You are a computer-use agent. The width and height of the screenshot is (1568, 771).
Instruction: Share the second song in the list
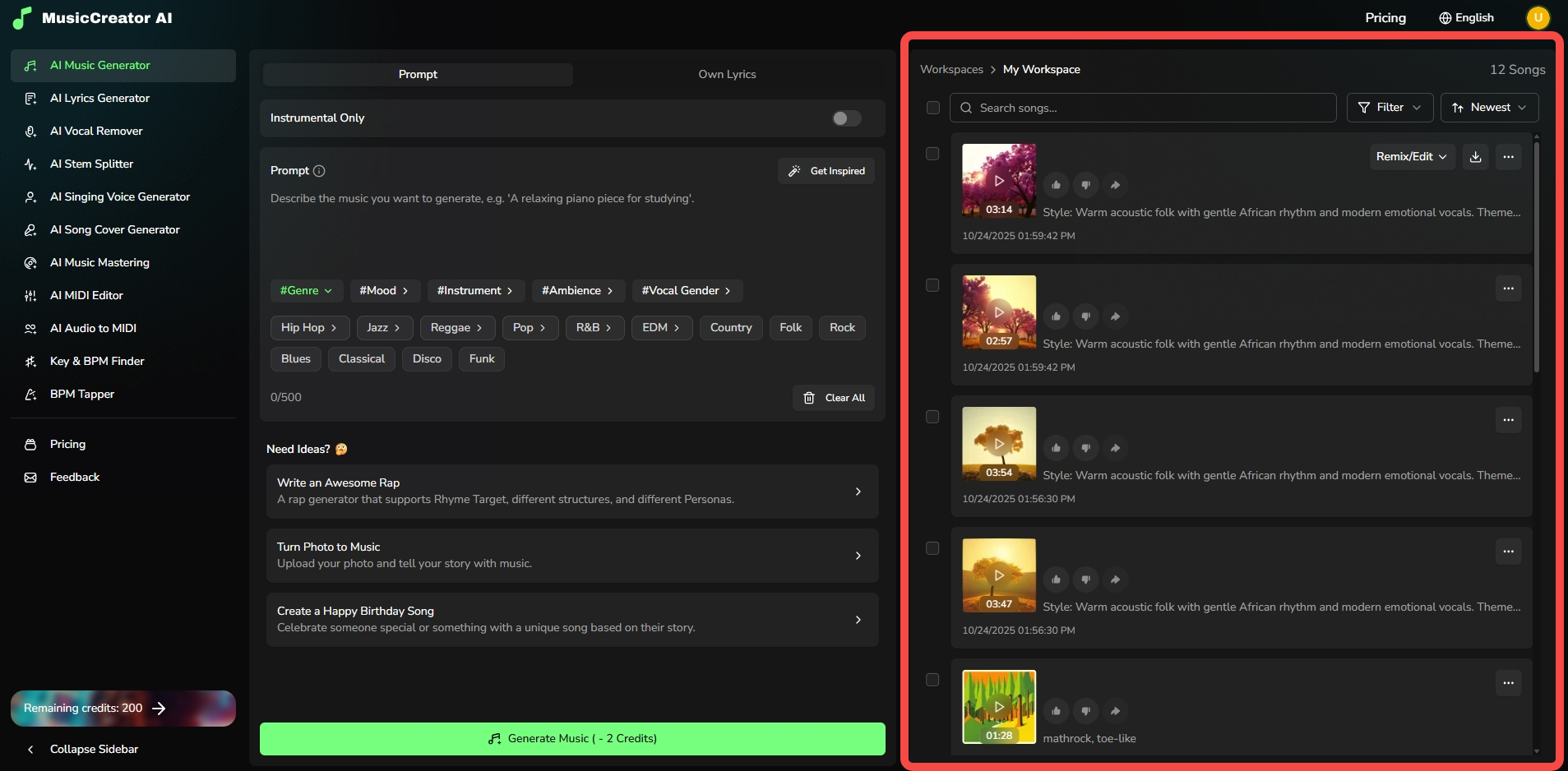point(1115,316)
